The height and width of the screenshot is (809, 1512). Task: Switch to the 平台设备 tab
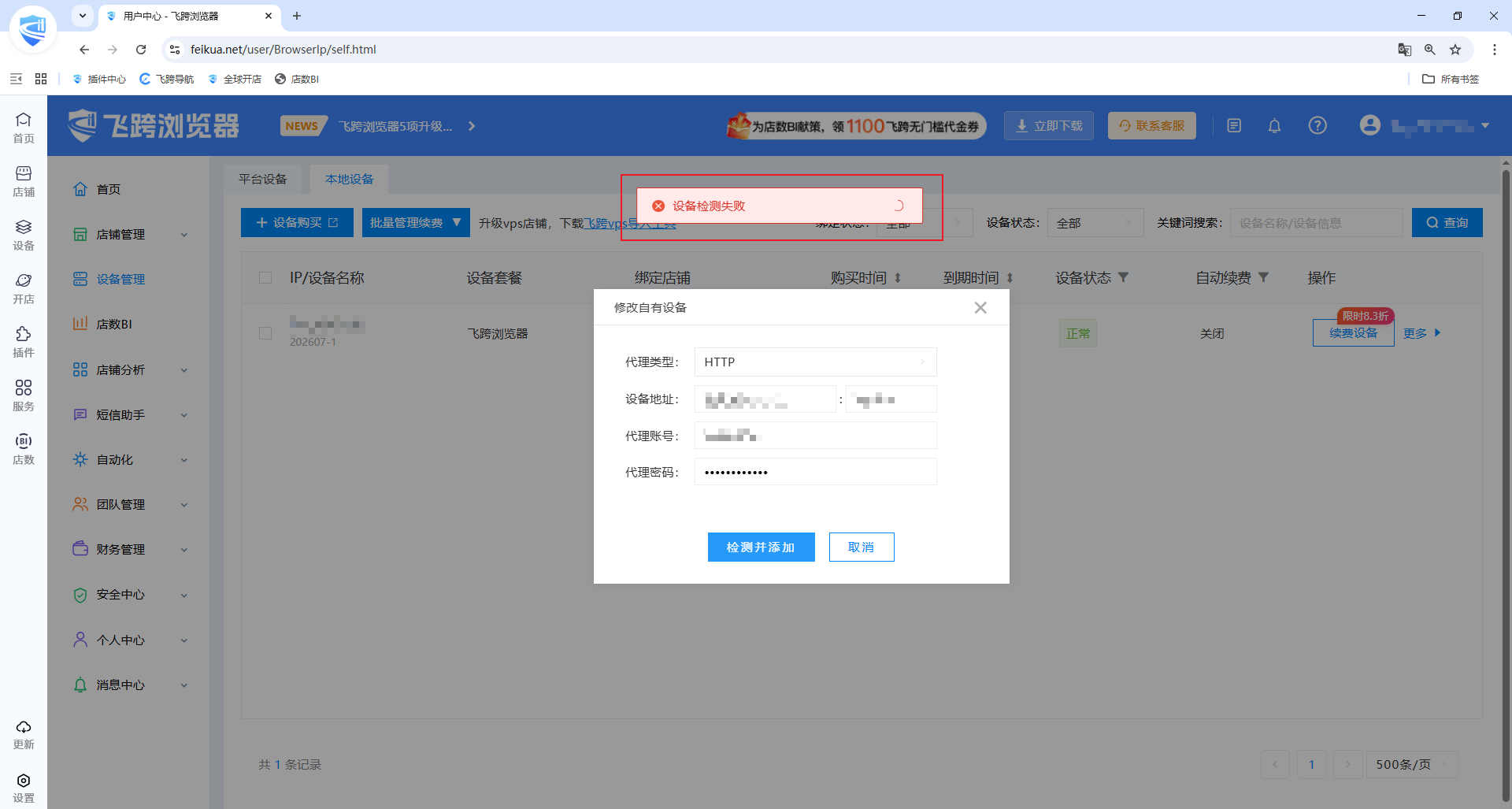pos(263,180)
